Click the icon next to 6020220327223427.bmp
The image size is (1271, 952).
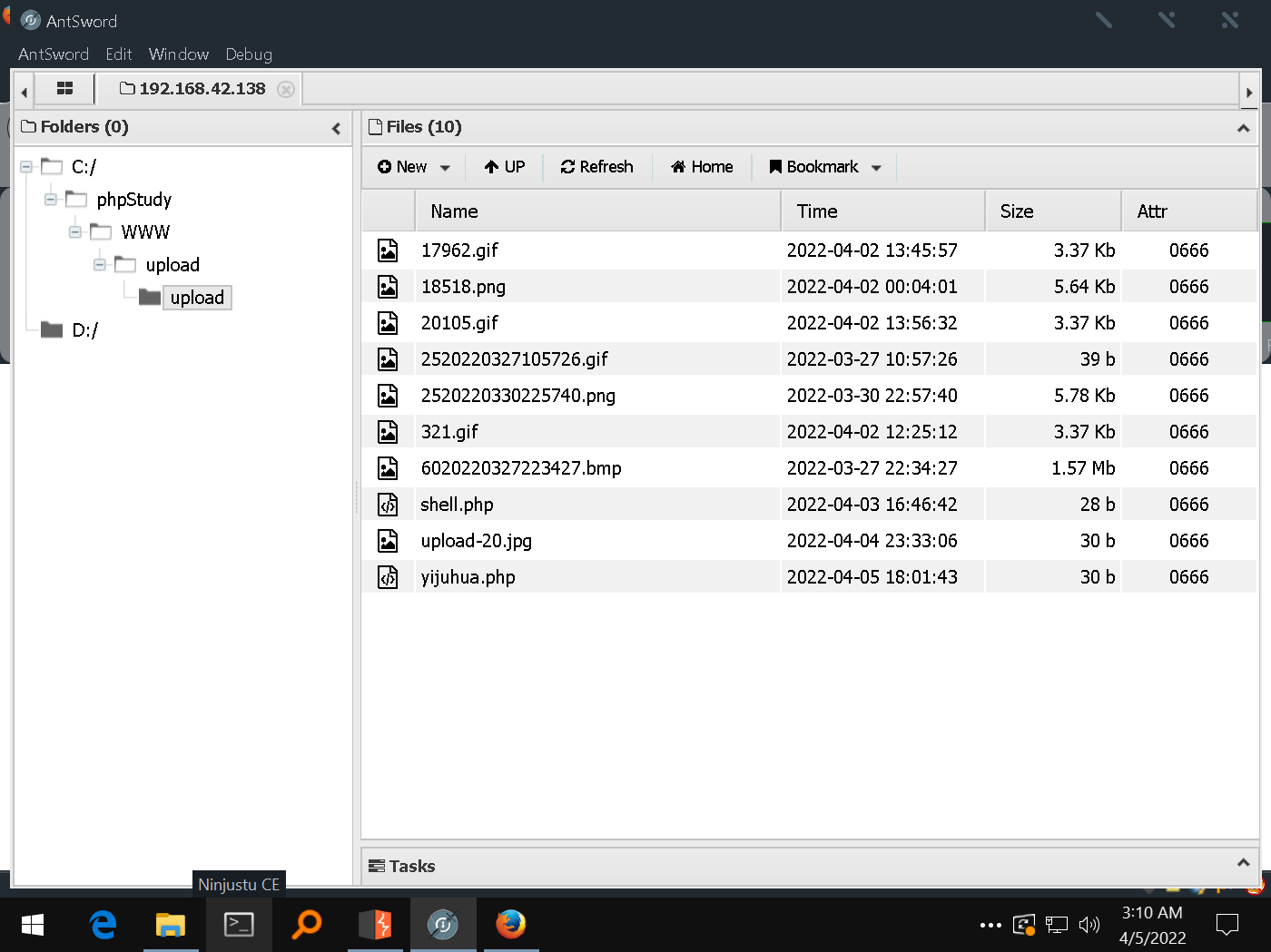pos(388,468)
